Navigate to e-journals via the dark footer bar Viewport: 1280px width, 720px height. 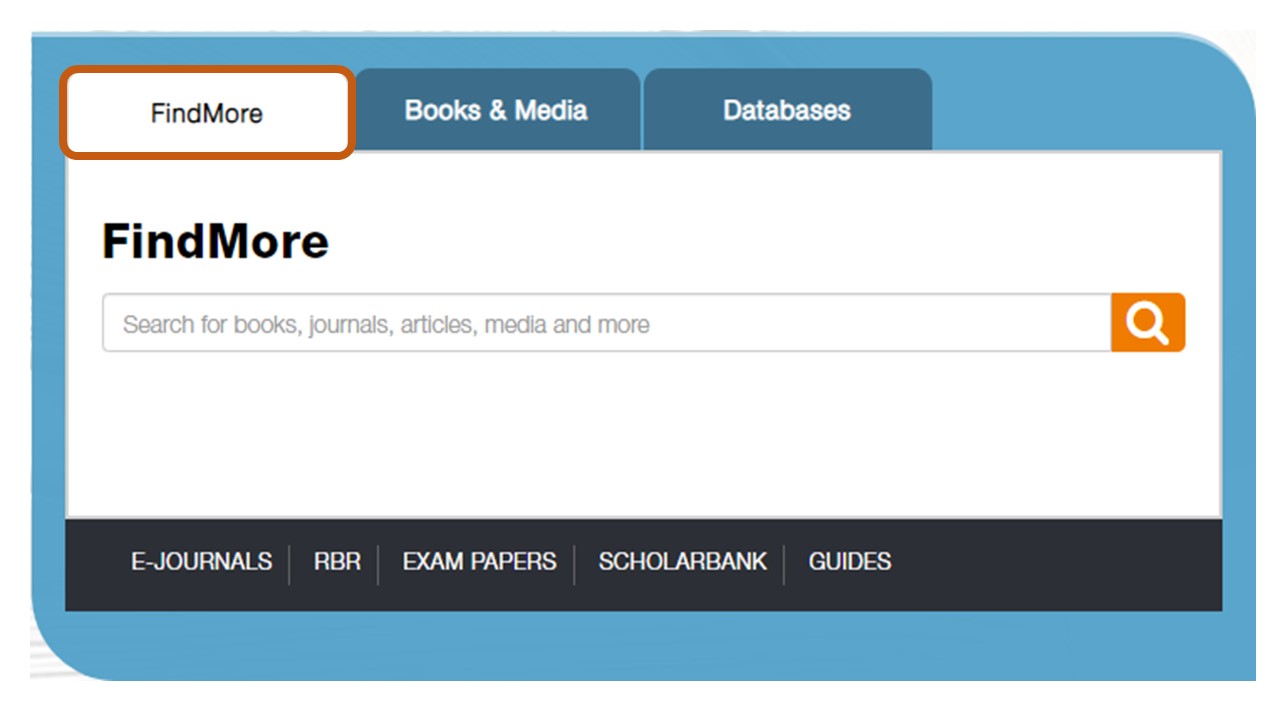tap(199, 562)
